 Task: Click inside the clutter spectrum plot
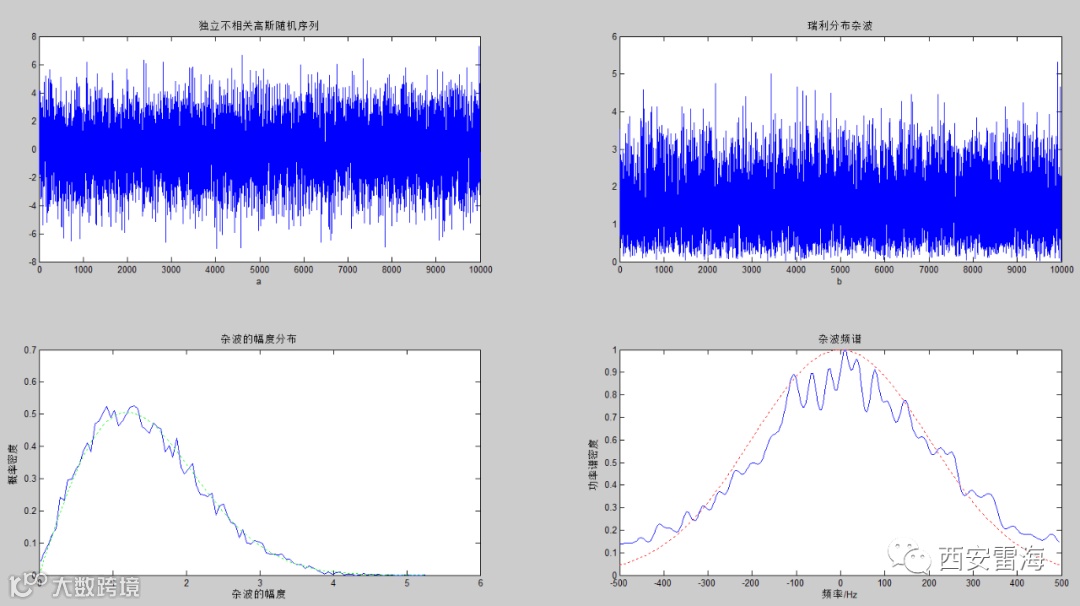tap(840, 463)
